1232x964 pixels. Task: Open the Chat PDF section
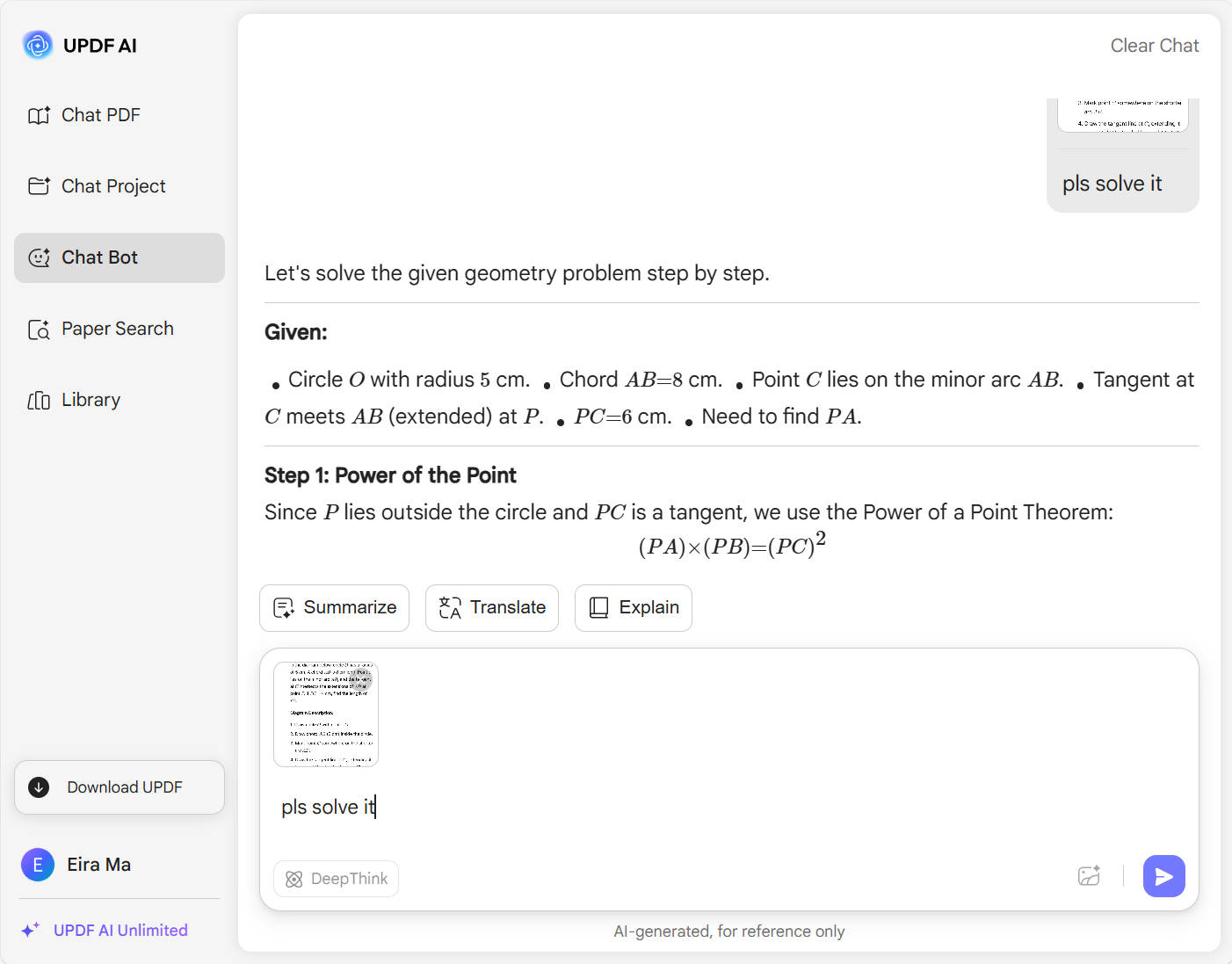(x=100, y=115)
